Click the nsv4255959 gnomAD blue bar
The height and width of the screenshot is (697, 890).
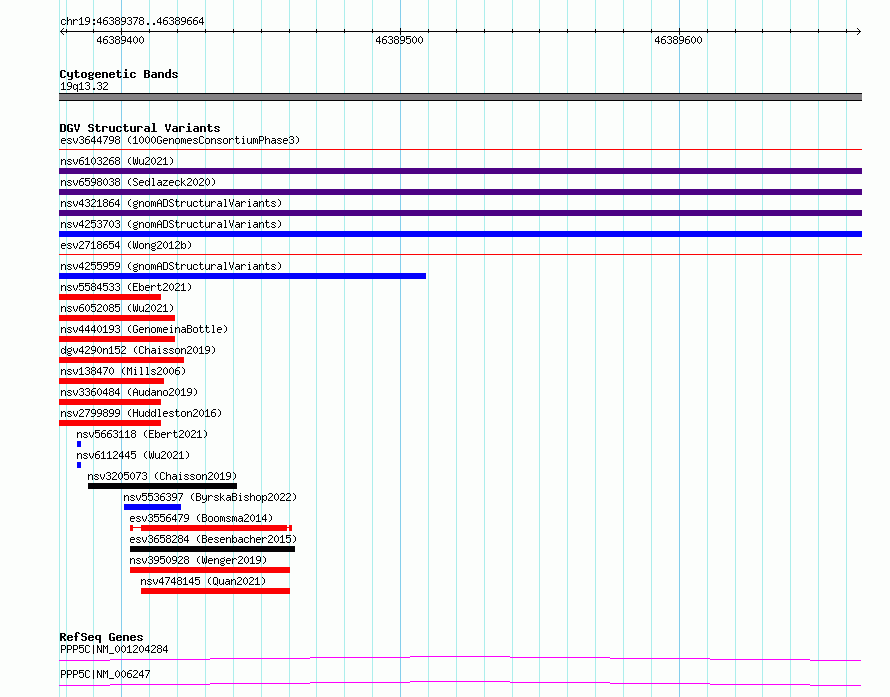(x=242, y=276)
